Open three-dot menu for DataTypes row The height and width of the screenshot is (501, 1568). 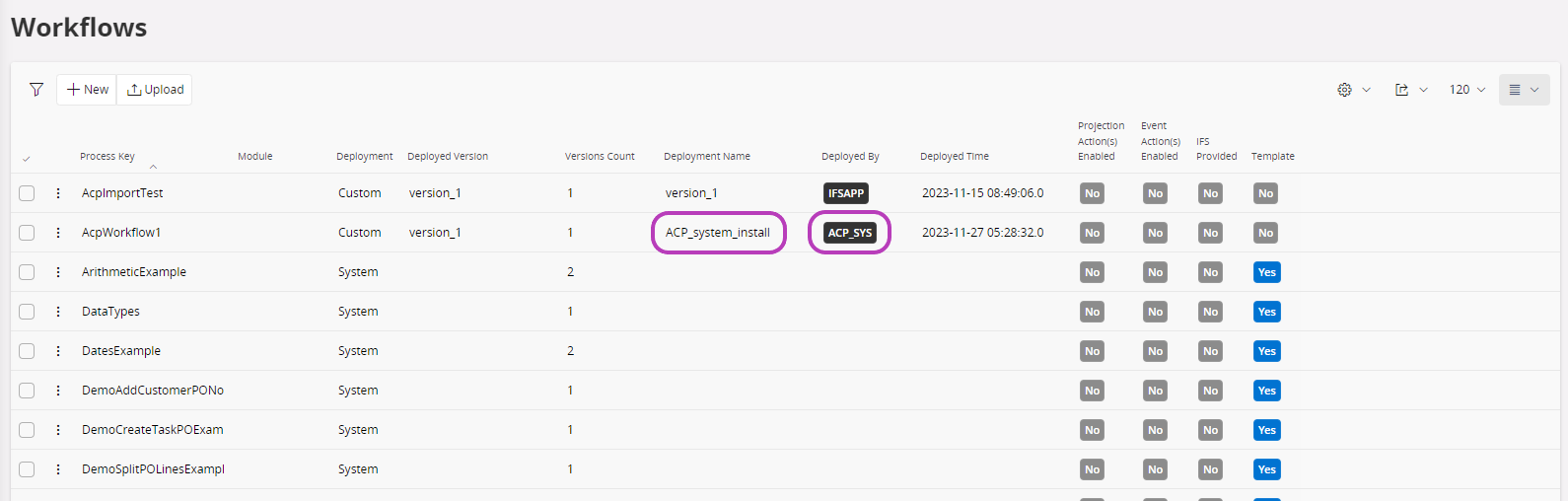(x=58, y=312)
